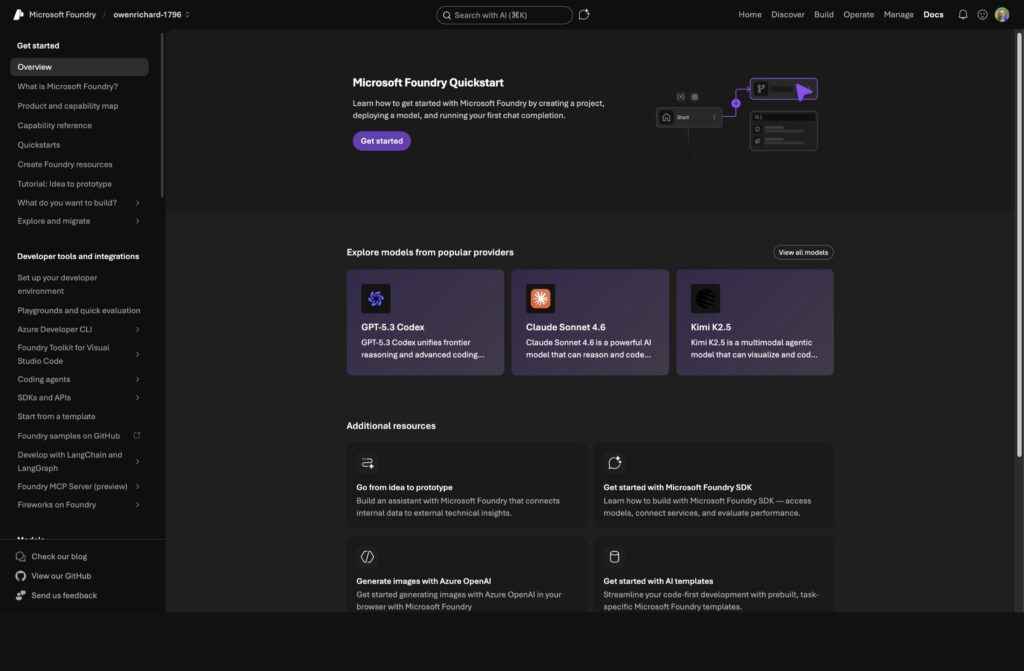Switch to the Build tab

coord(824,14)
